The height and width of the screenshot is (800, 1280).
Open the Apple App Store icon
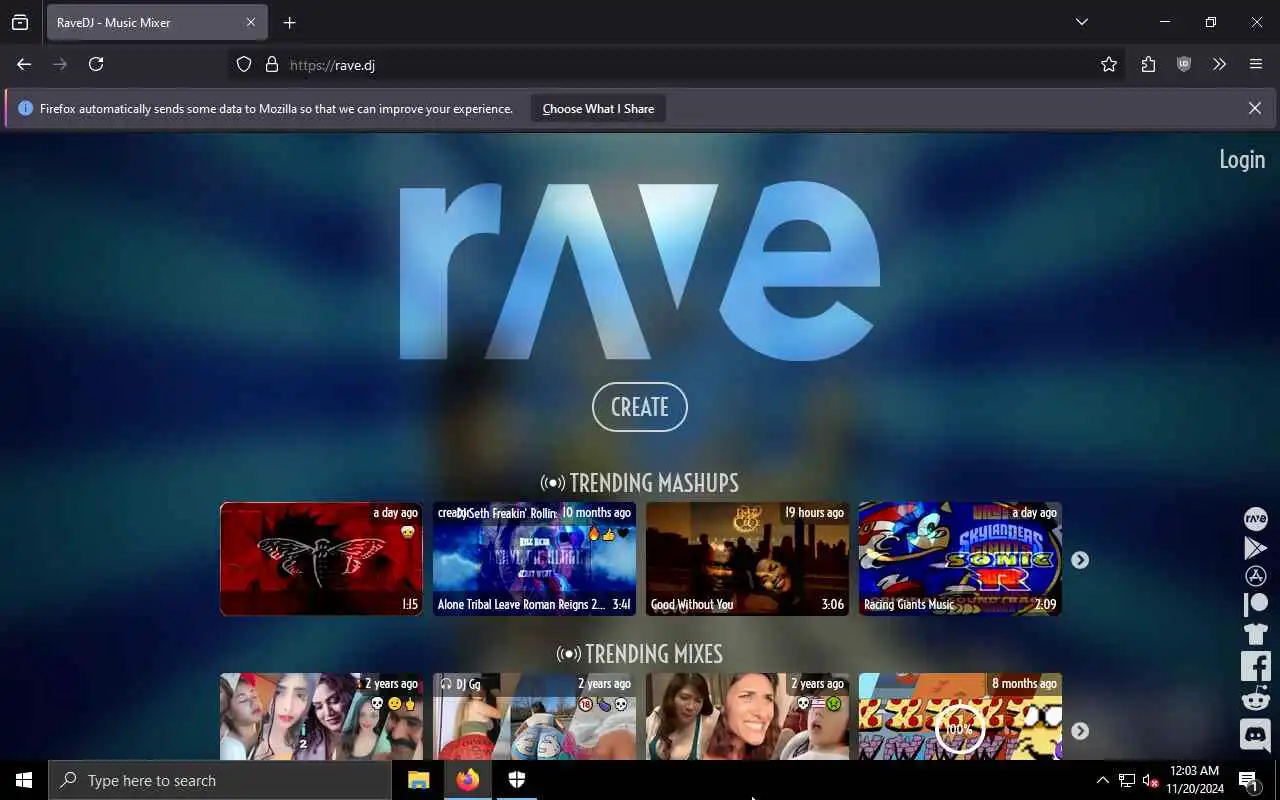[x=1255, y=576]
